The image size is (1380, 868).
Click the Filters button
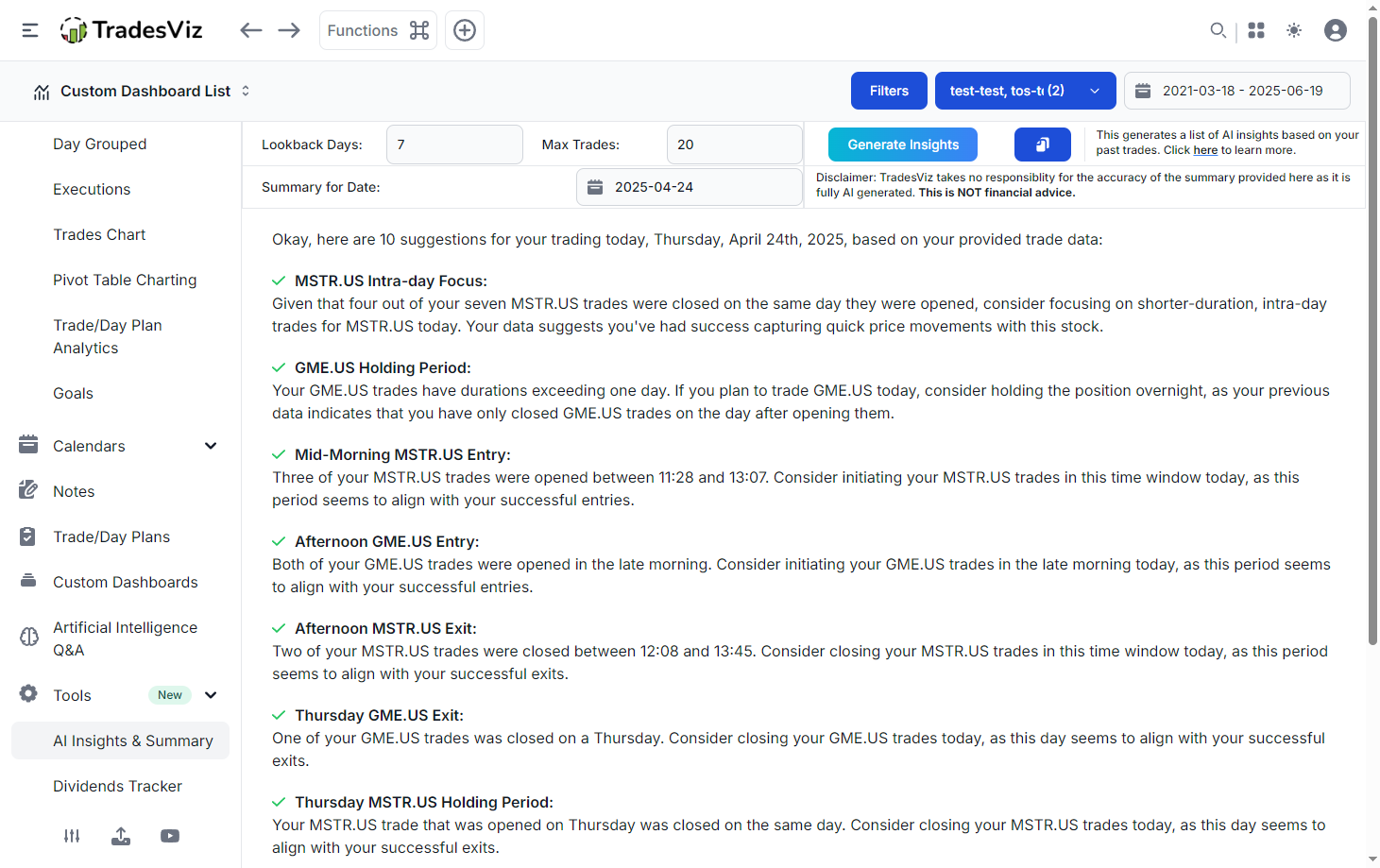pyautogui.click(x=889, y=91)
